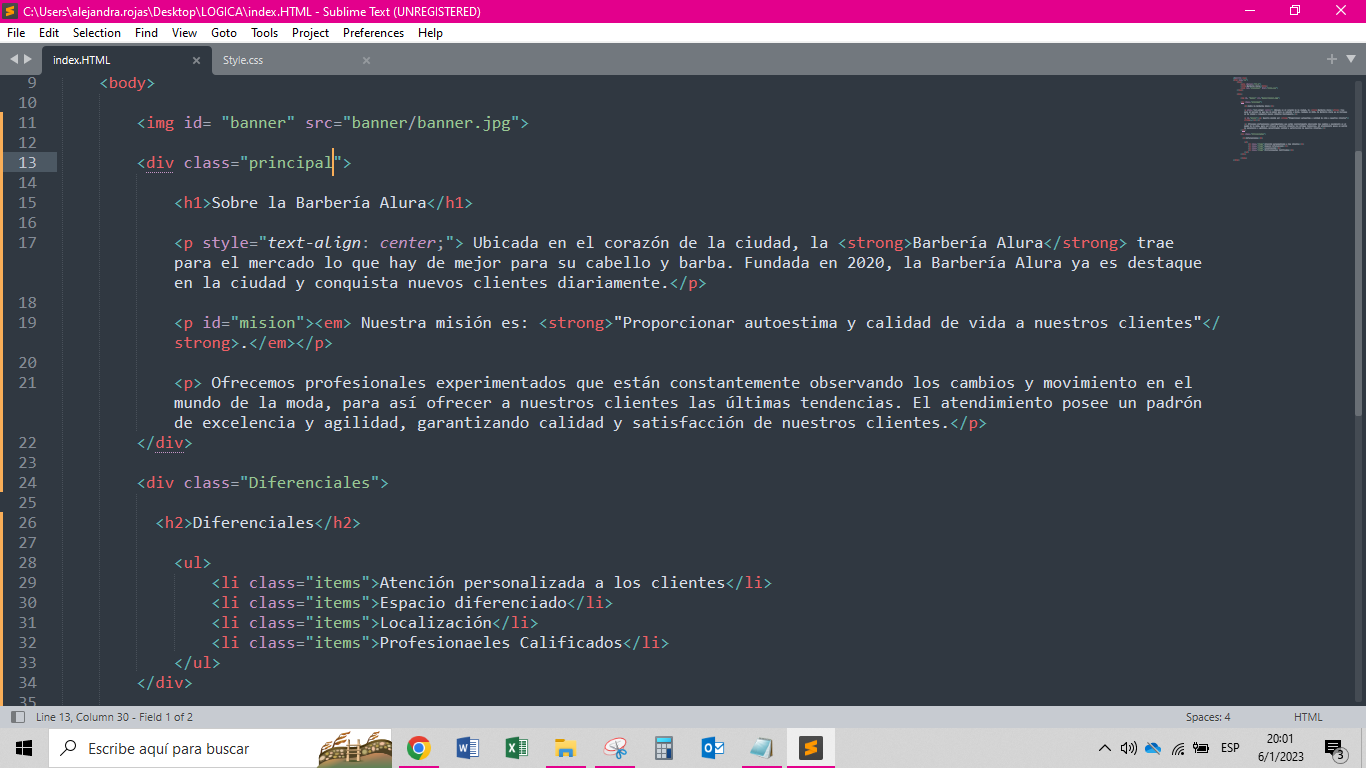Click the vertical editor scrollbar
The width and height of the screenshot is (1366, 768).
point(1358,282)
